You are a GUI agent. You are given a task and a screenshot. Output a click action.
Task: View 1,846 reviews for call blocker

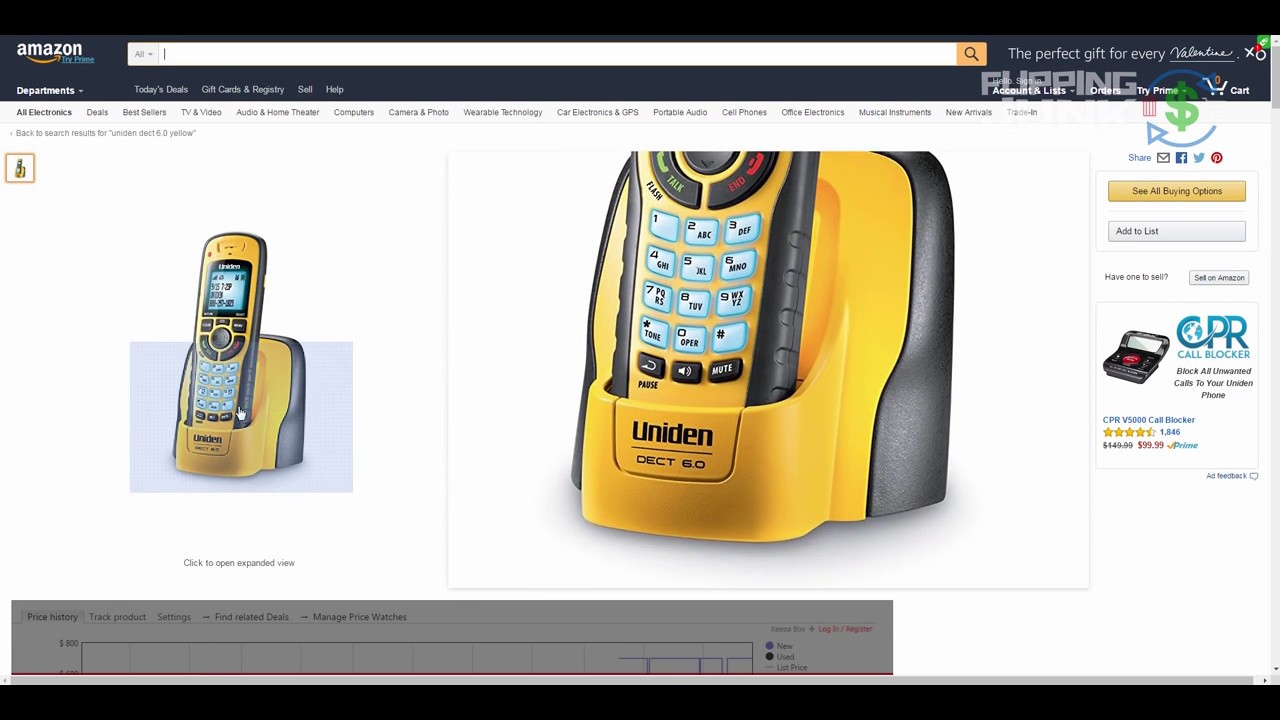coord(1170,432)
